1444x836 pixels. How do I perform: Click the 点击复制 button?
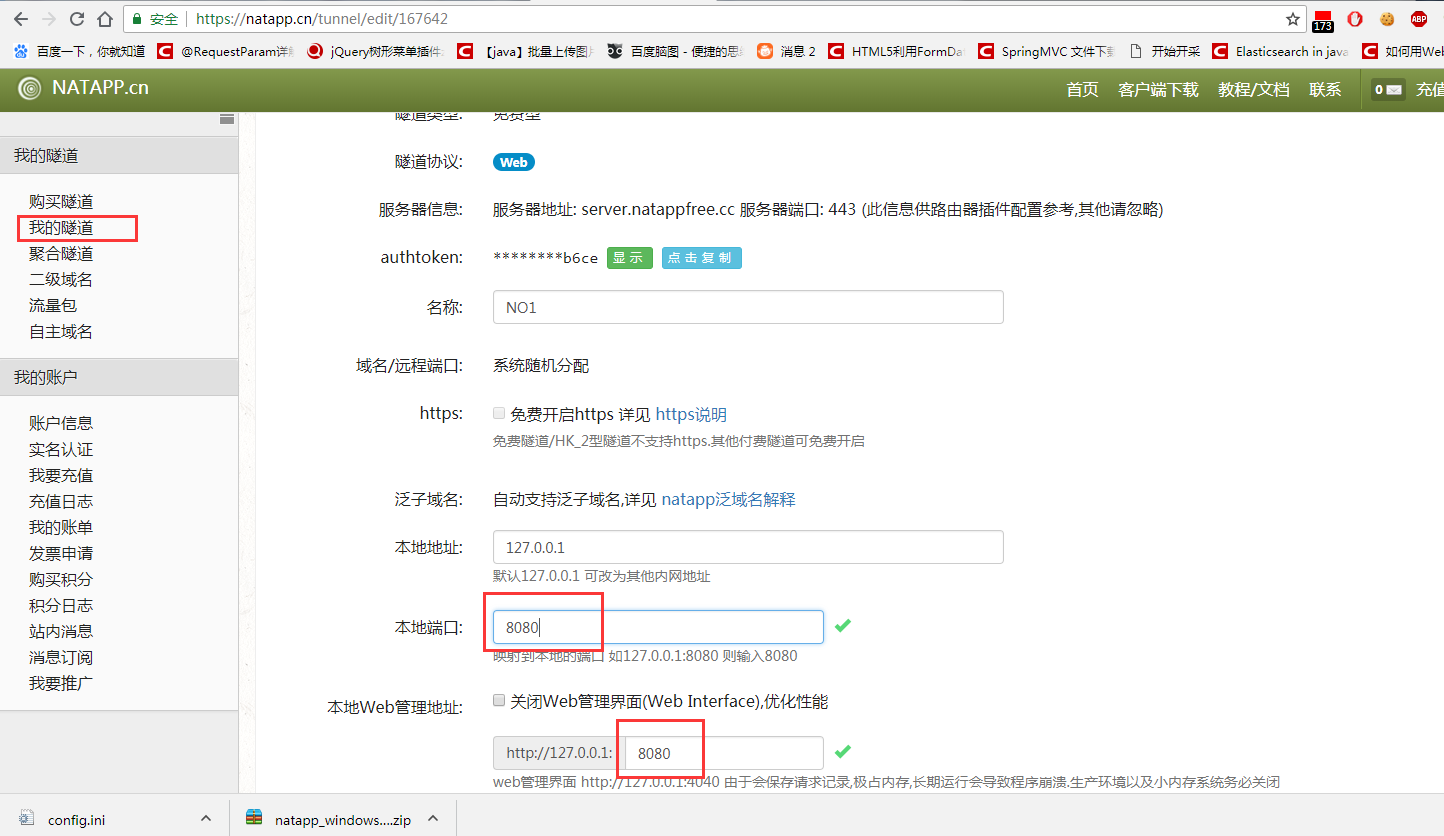701,258
